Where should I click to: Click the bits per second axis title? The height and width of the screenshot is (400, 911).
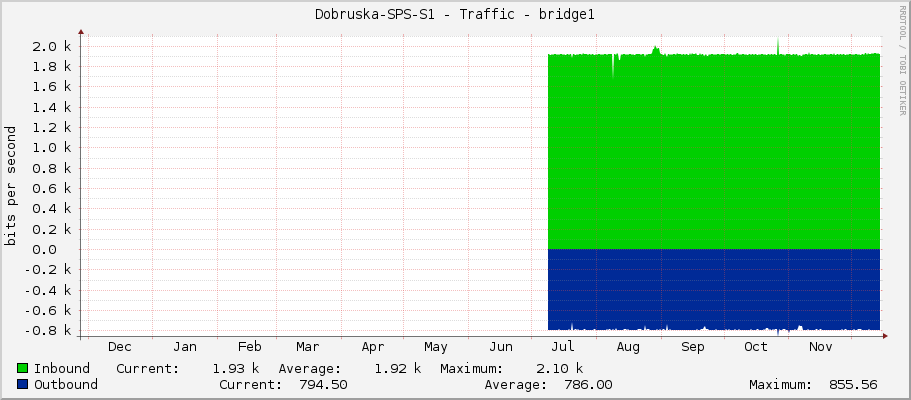tap(12, 186)
